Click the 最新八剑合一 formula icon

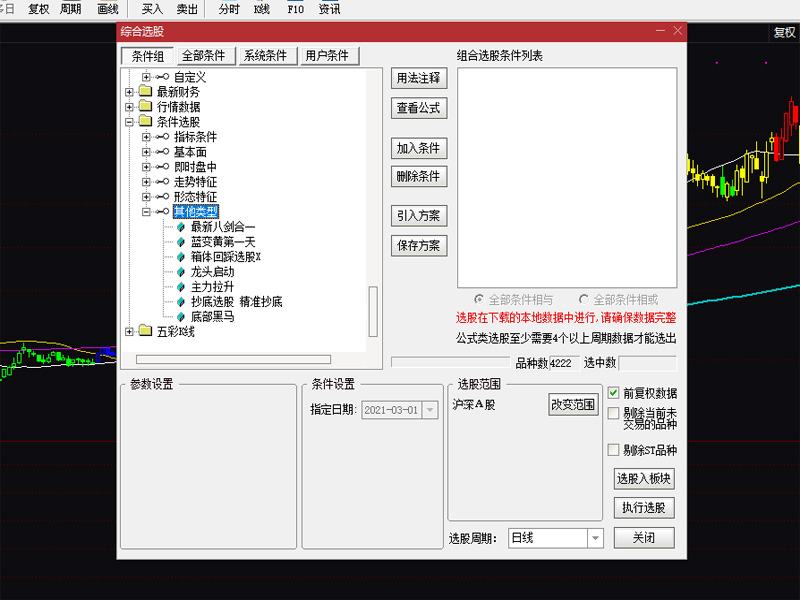(x=181, y=226)
